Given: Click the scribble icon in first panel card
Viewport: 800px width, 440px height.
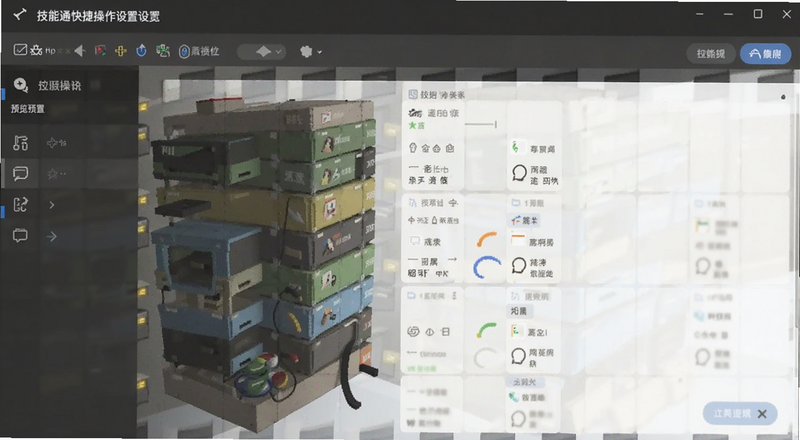Looking at the screenshot, I should (x=415, y=113).
